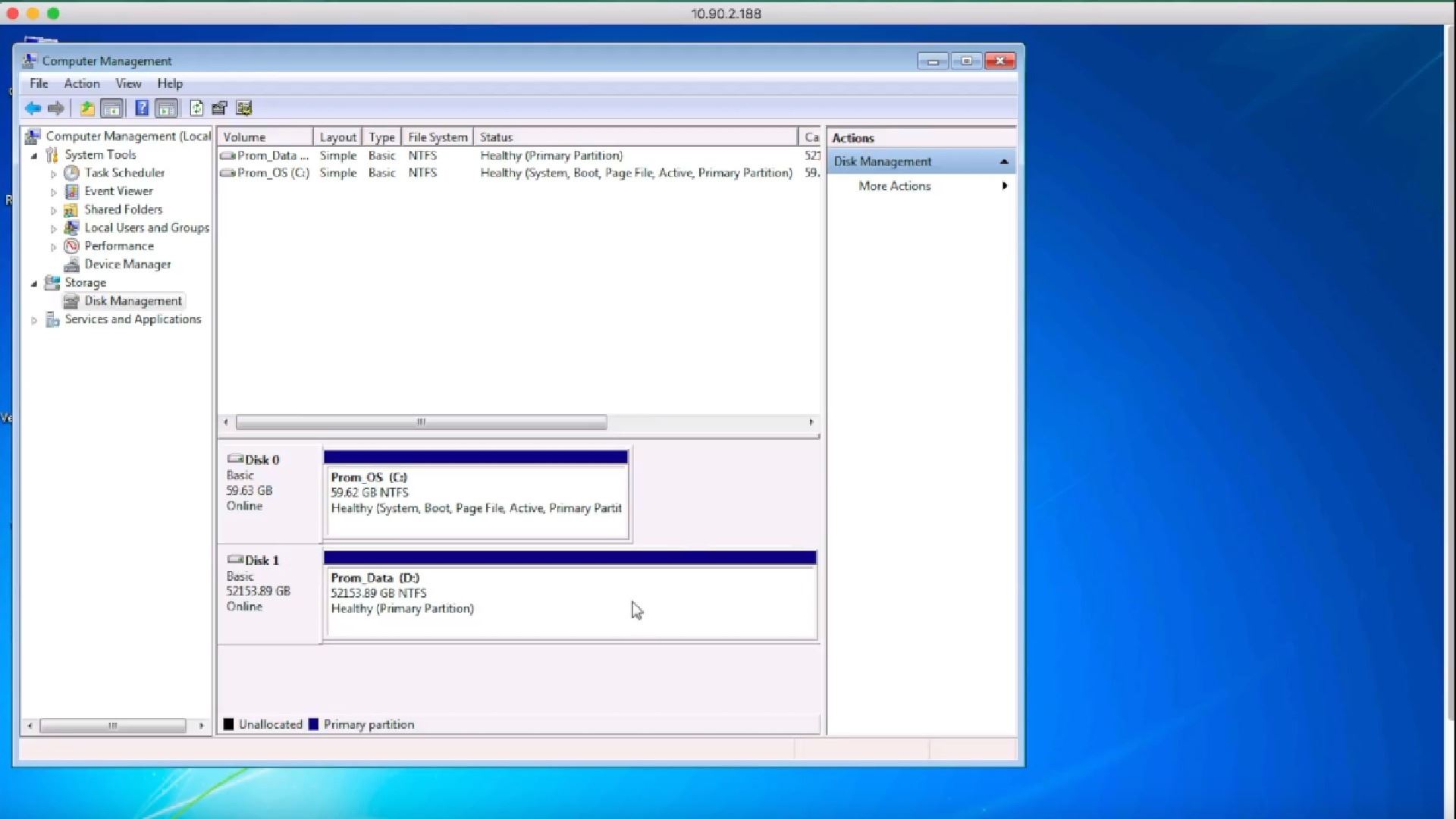Click the 'Healthy (System, Boot...' status in Prom_OS row
1456x819 pixels.
coord(636,173)
